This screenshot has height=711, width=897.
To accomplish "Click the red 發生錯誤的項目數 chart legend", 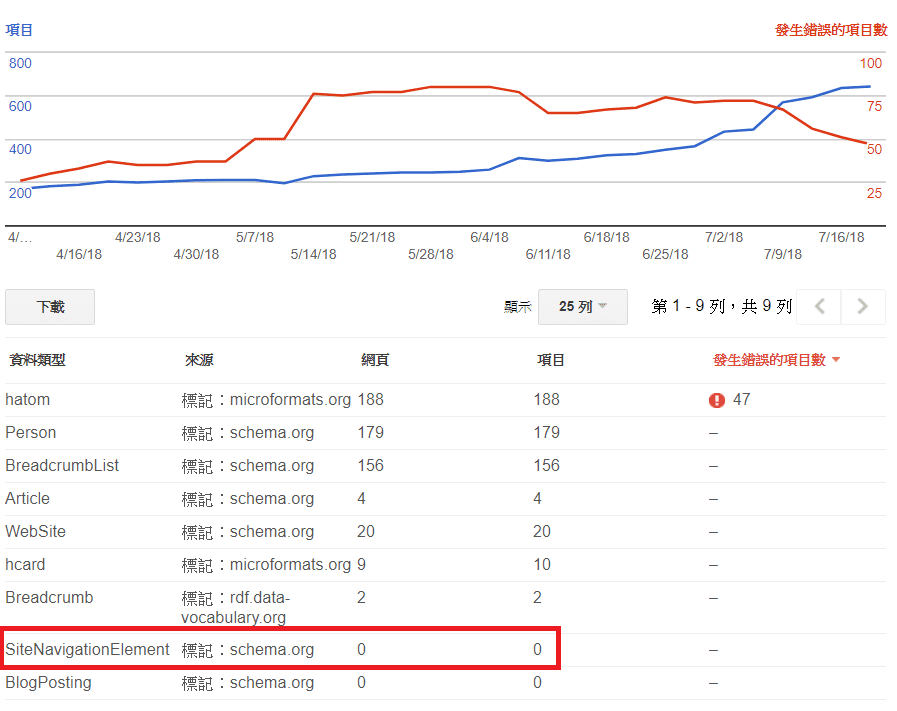I will 830,30.
